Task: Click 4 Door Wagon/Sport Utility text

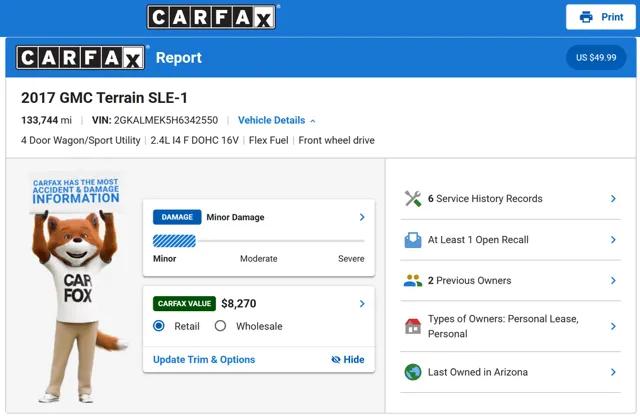Action: click(81, 140)
